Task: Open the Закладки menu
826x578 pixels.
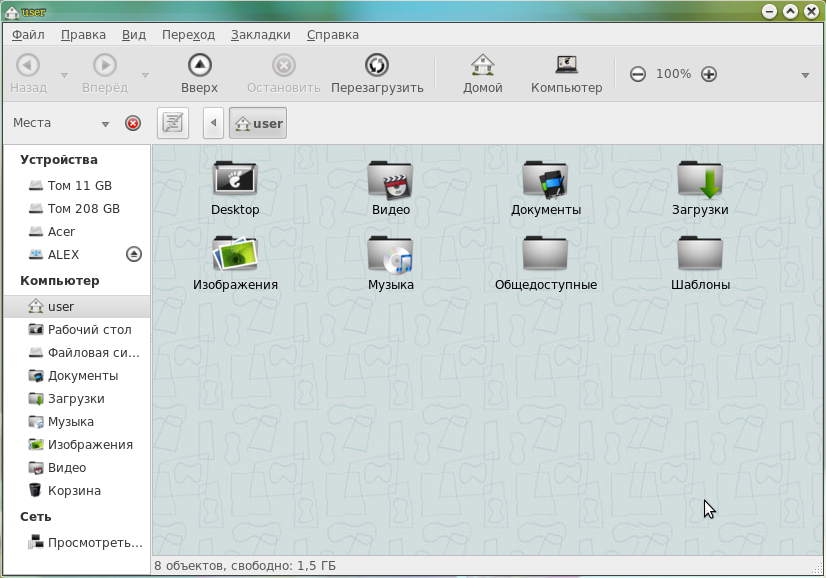Action: [260, 34]
